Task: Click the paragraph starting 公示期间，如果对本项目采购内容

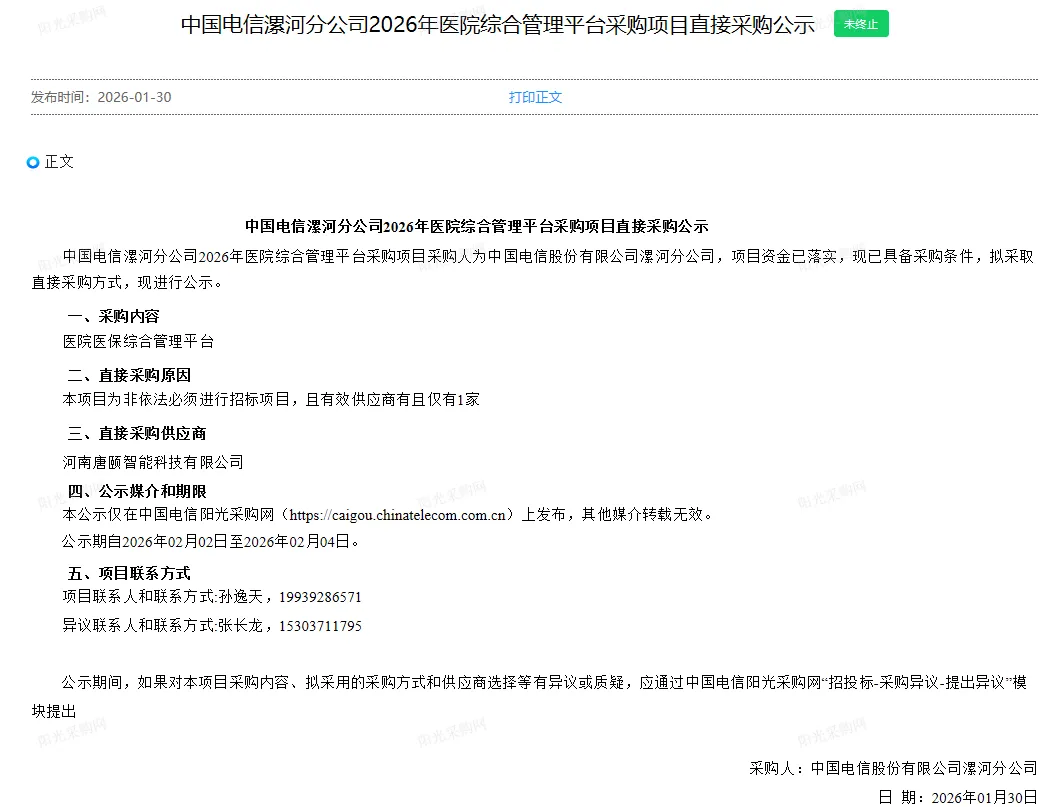Action: pos(529,697)
